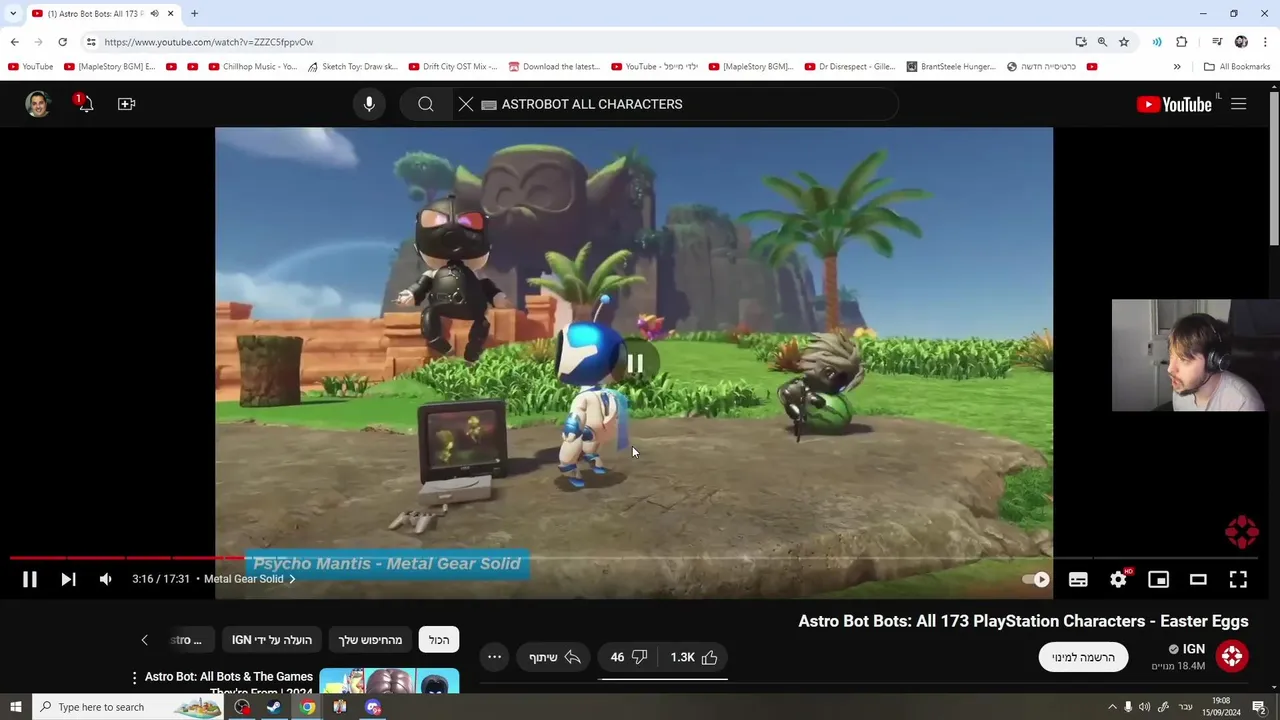Open the IGN channel name link
The image size is (1280, 720).
(x=1194, y=649)
